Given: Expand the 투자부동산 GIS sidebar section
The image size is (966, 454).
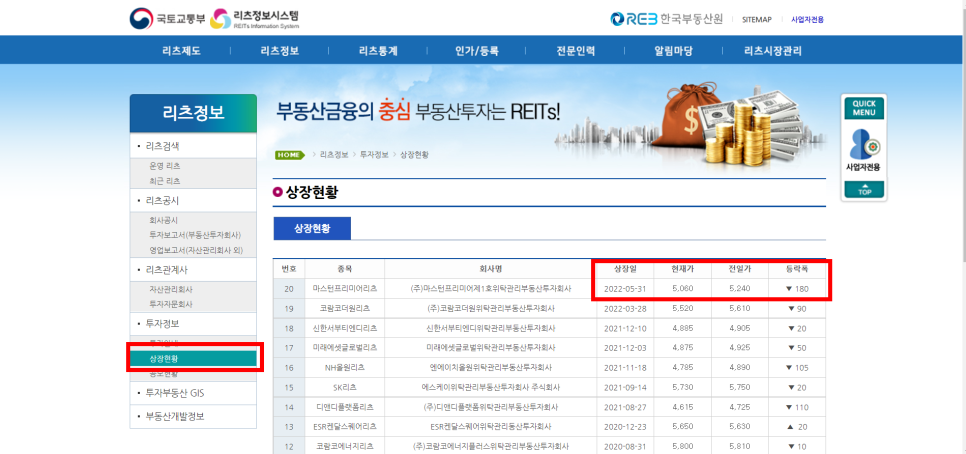Looking at the screenshot, I should pyautogui.click(x=193, y=393).
